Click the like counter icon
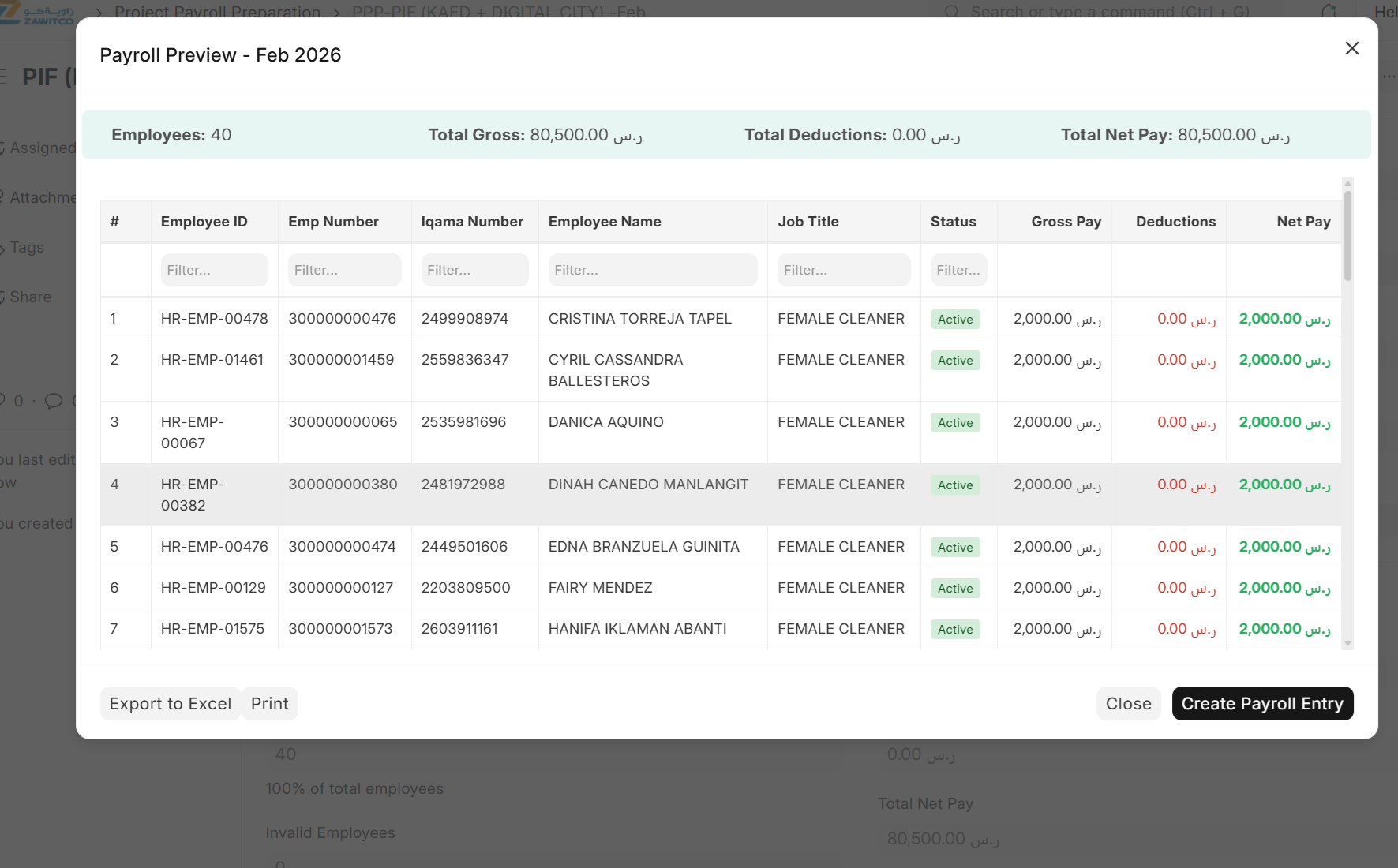 6,401
